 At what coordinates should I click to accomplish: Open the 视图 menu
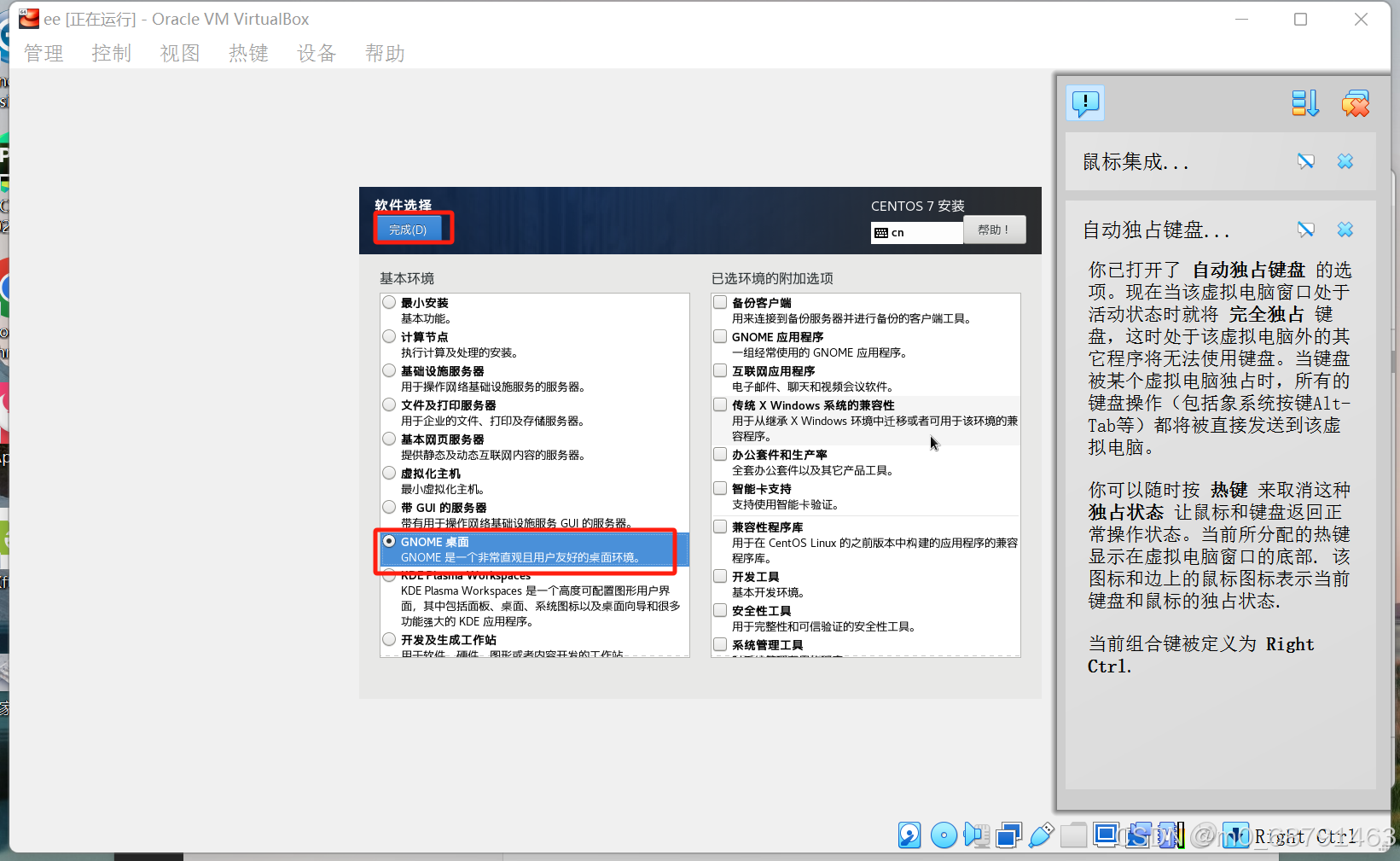coord(180,54)
